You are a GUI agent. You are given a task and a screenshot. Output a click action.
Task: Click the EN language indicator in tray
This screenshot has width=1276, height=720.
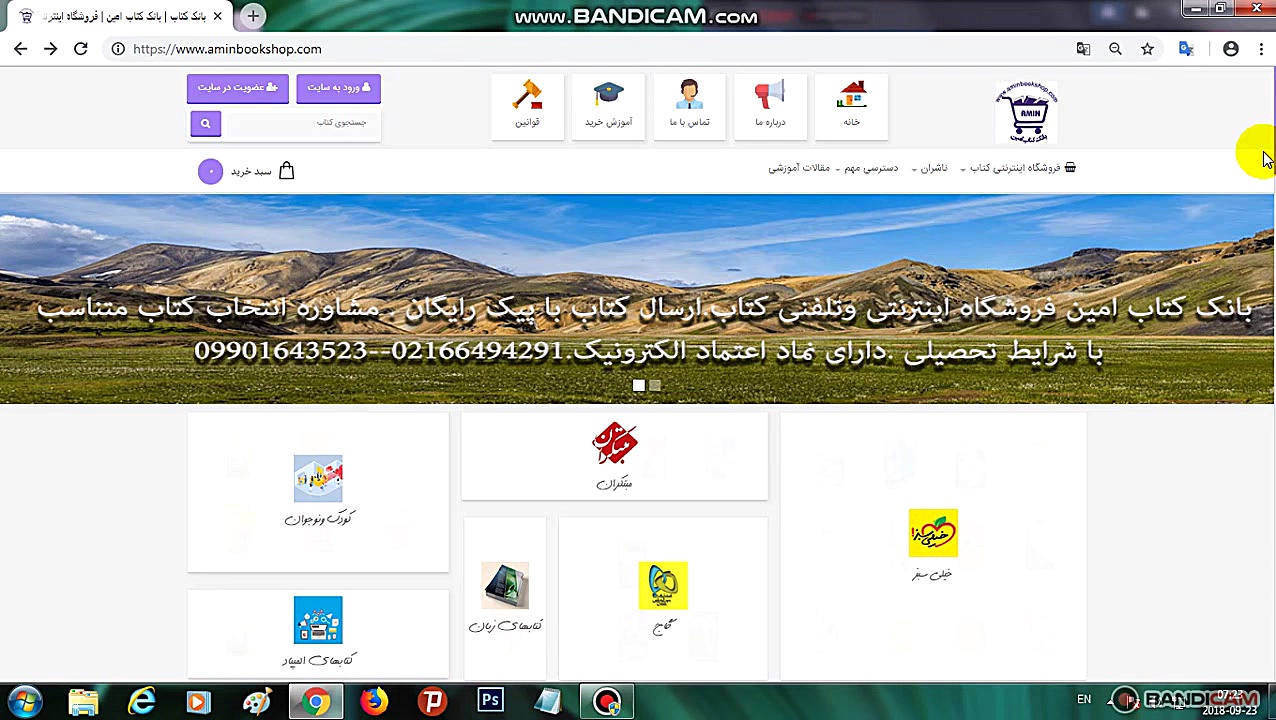click(1084, 700)
